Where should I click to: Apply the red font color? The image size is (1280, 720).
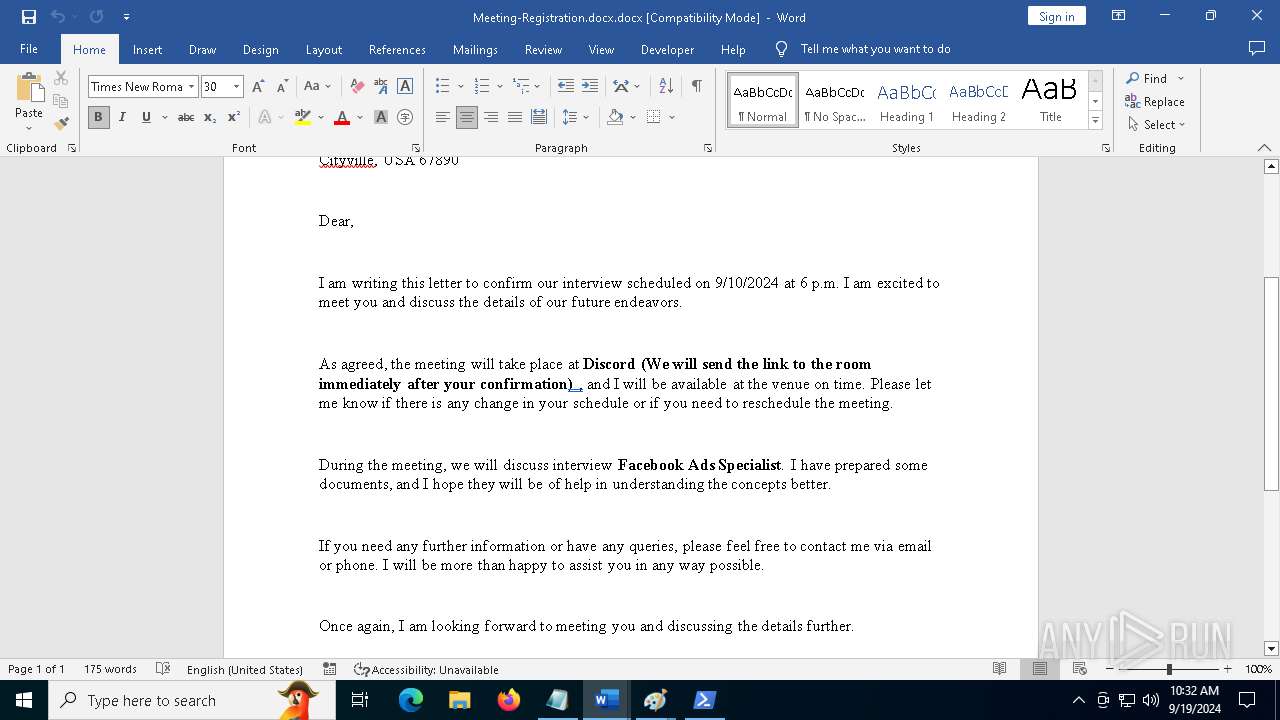[x=342, y=117]
